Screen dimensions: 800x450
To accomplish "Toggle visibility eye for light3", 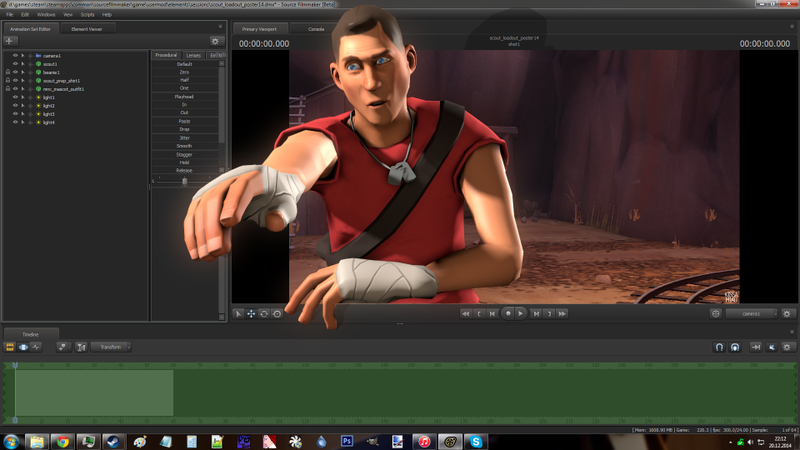I will point(15,114).
